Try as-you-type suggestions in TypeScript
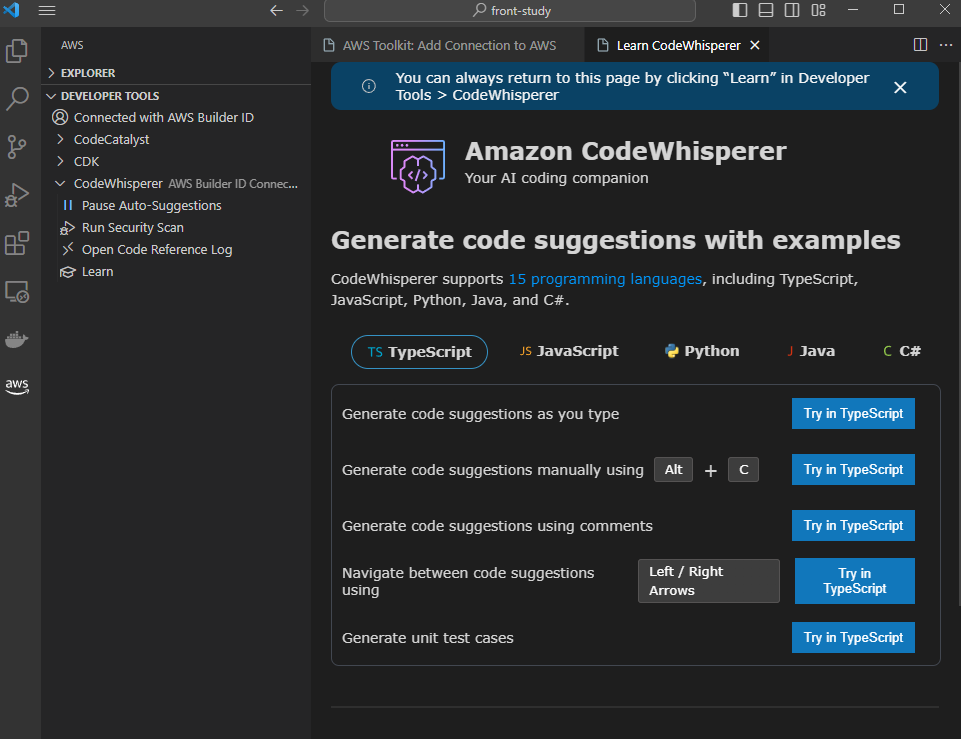 [853, 414]
